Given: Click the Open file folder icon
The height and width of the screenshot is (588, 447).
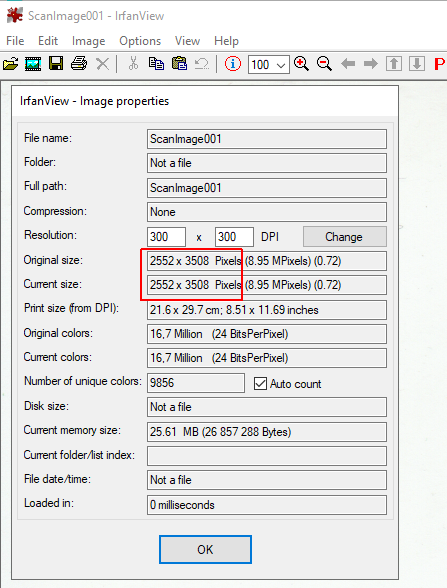Looking at the screenshot, I should click(x=10, y=64).
